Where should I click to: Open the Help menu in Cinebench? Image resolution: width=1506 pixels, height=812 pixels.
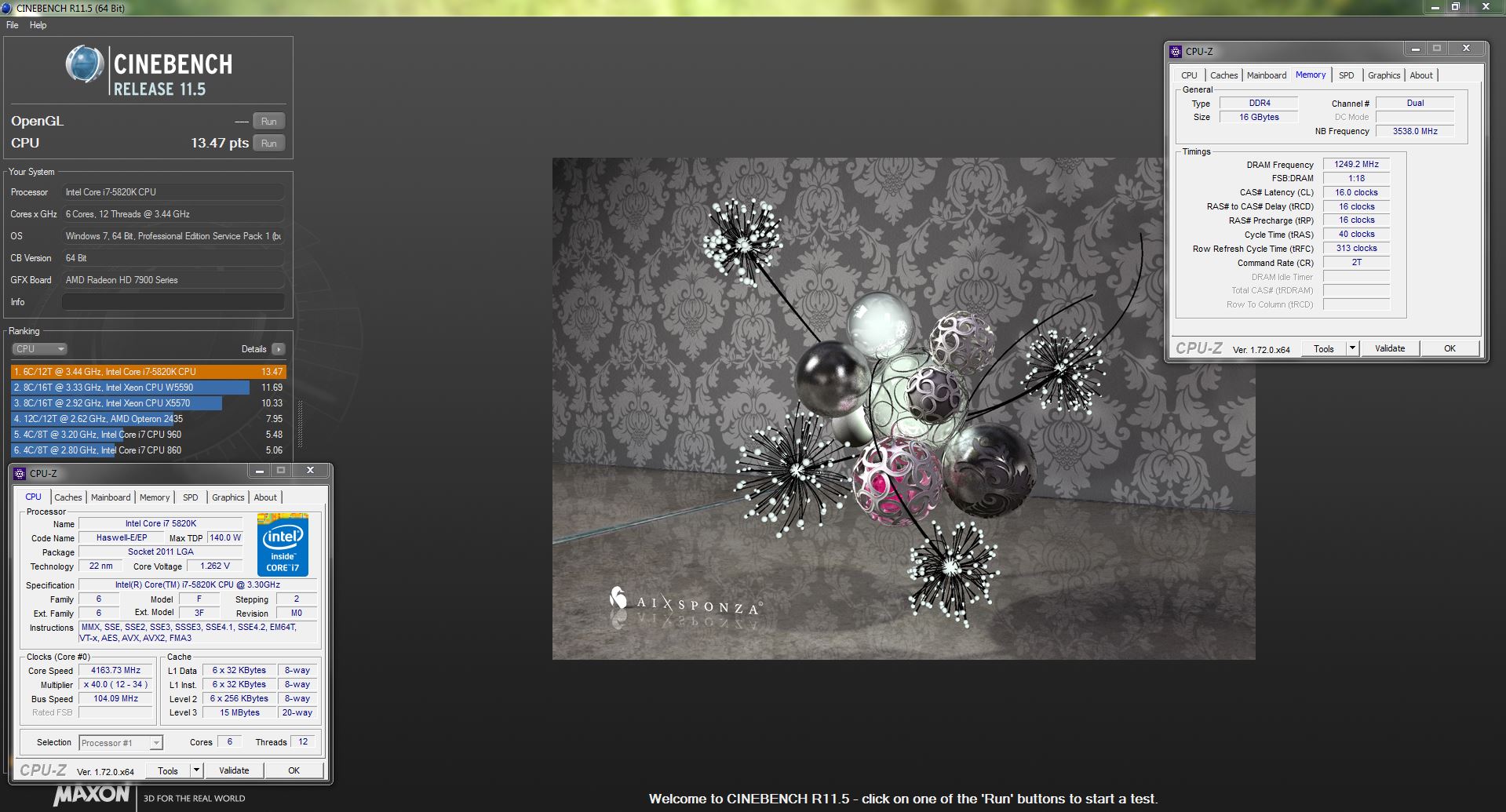38,25
